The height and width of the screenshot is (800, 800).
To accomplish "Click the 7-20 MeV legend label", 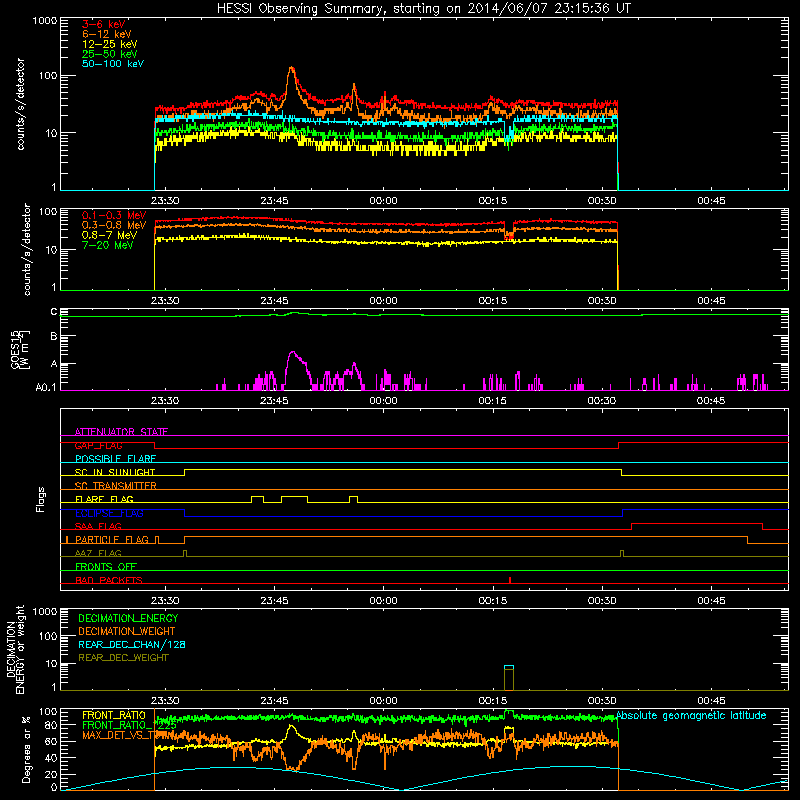I will tap(108, 245).
